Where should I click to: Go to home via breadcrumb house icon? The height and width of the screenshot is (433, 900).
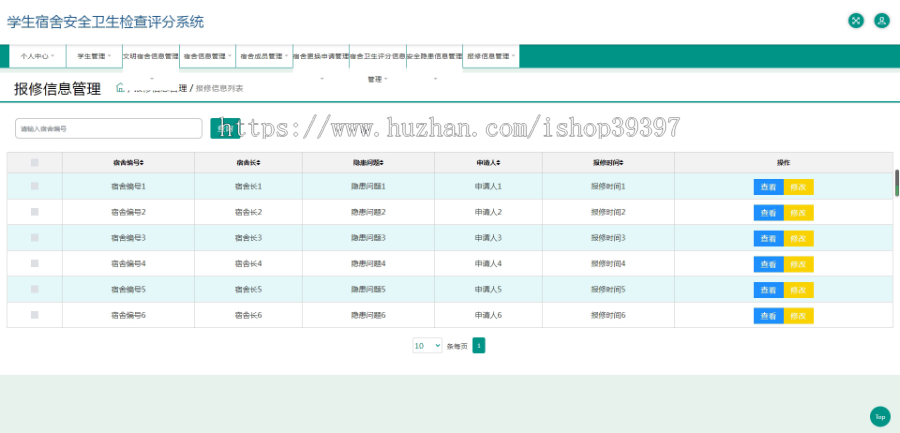tap(120, 87)
